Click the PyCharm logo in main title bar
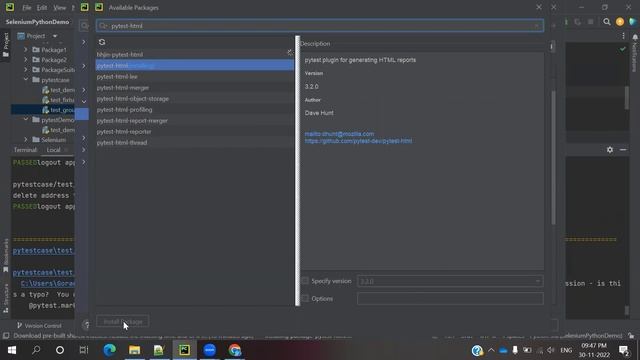 point(10,7)
